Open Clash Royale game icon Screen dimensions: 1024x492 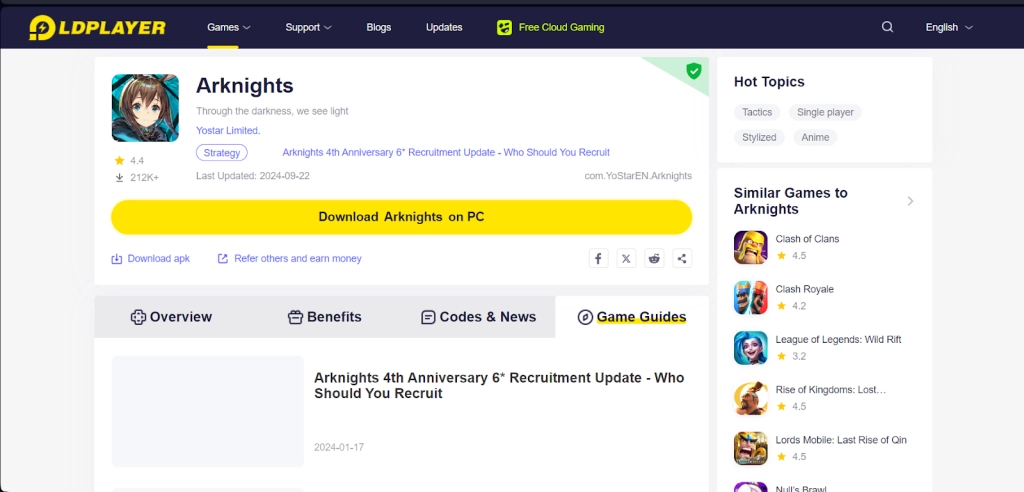[750, 297]
